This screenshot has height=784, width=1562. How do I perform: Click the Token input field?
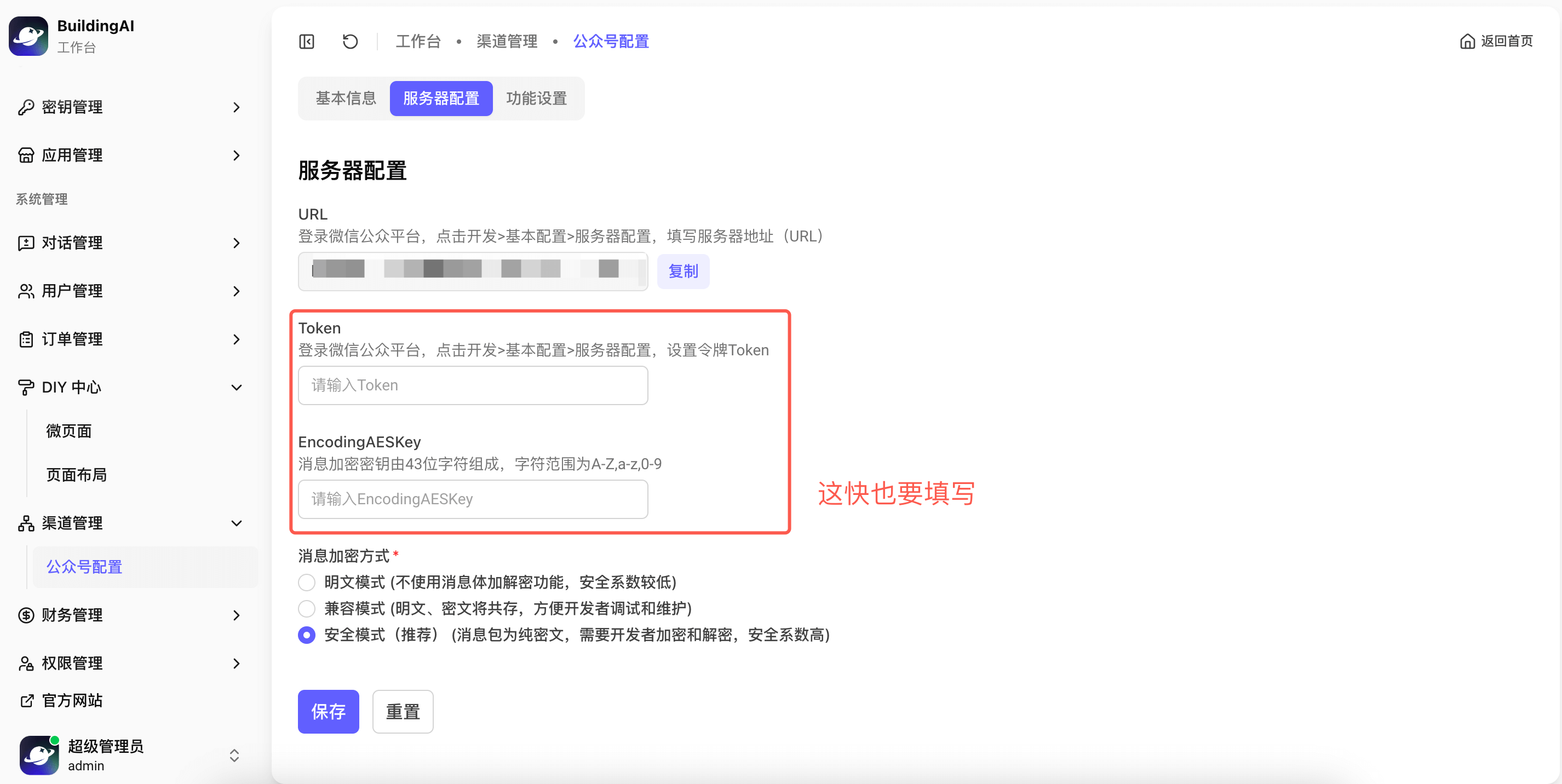click(x=473, y=385)
